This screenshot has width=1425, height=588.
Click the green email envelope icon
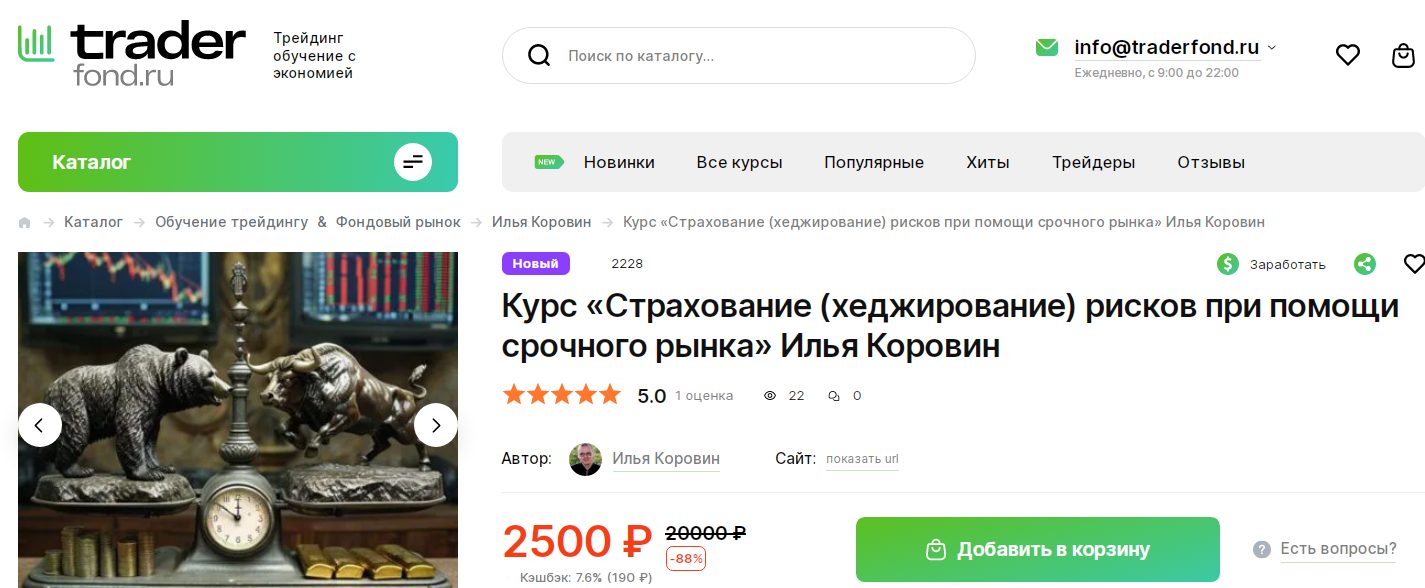click(1047, 47)
